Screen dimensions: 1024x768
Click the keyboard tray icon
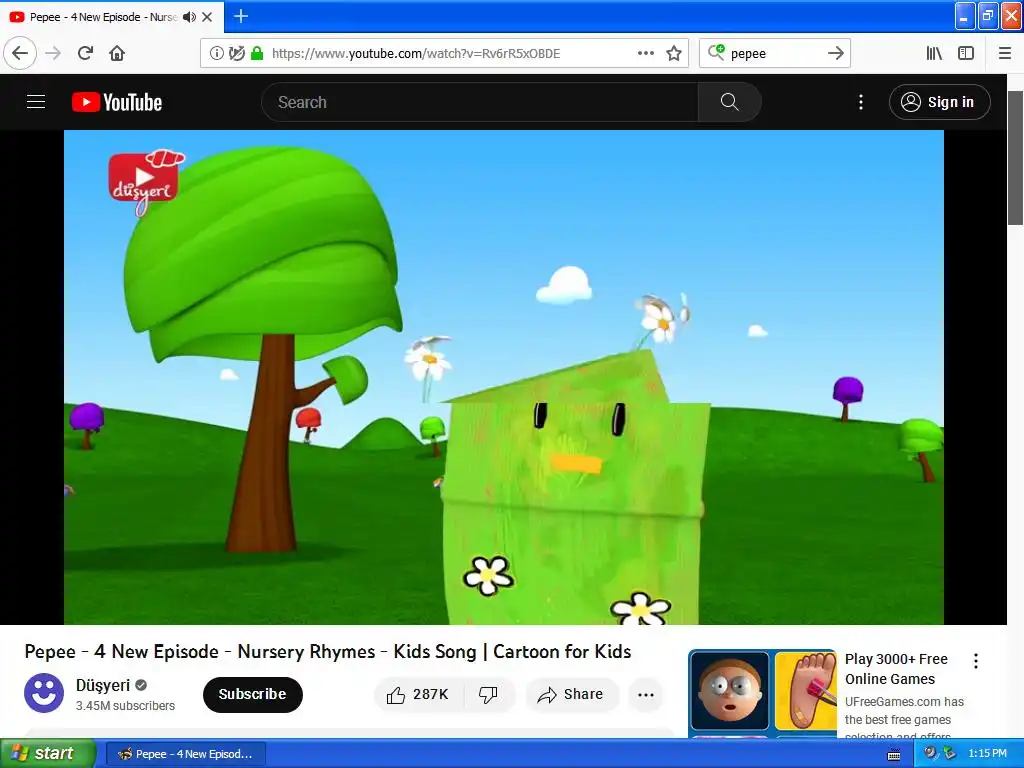coord(894,755)
